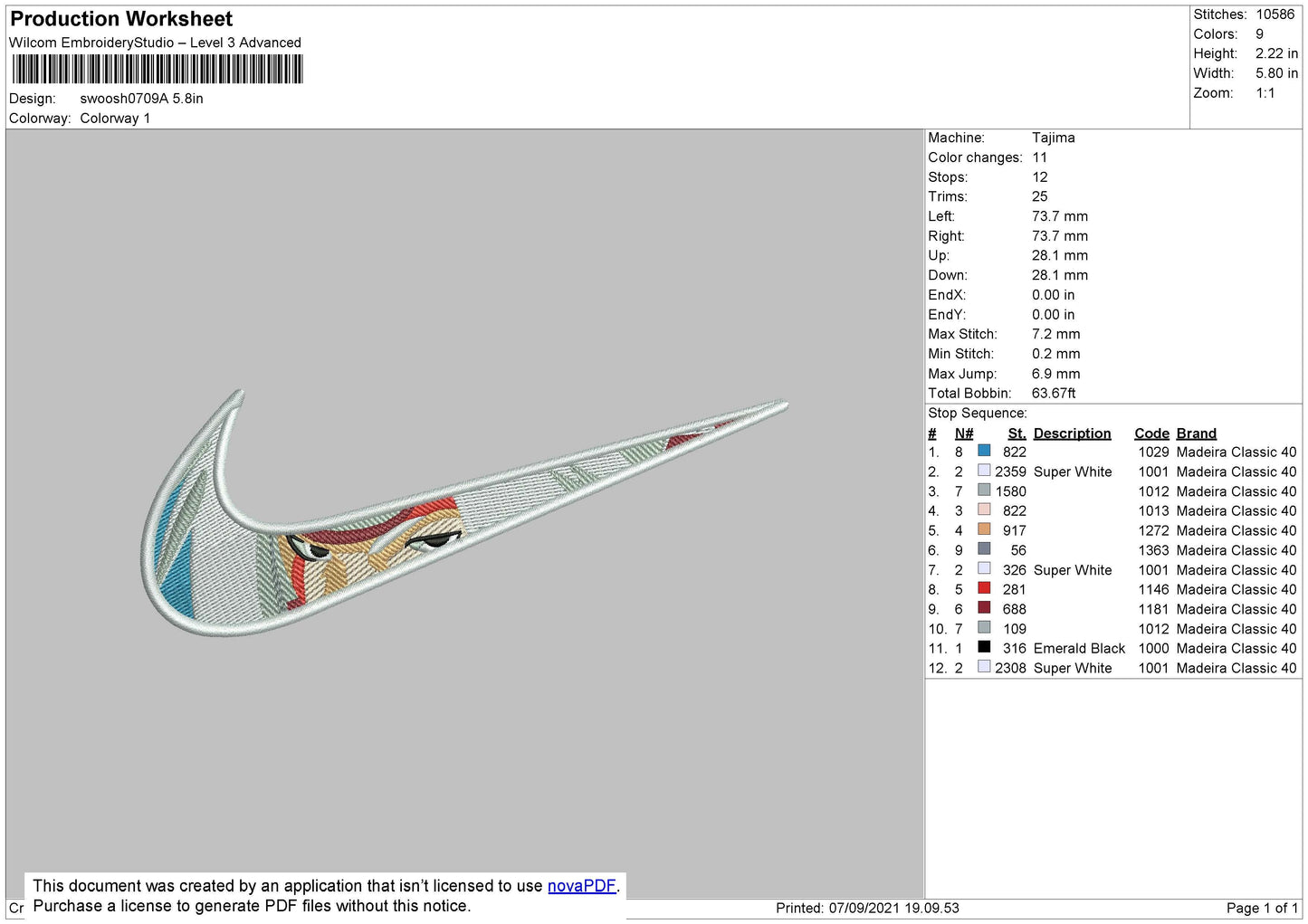Image resolution: width=1308 pixels, height=924 pixels.
Task: Click the gray swatch in stop 10
Action: coord(984,628)
